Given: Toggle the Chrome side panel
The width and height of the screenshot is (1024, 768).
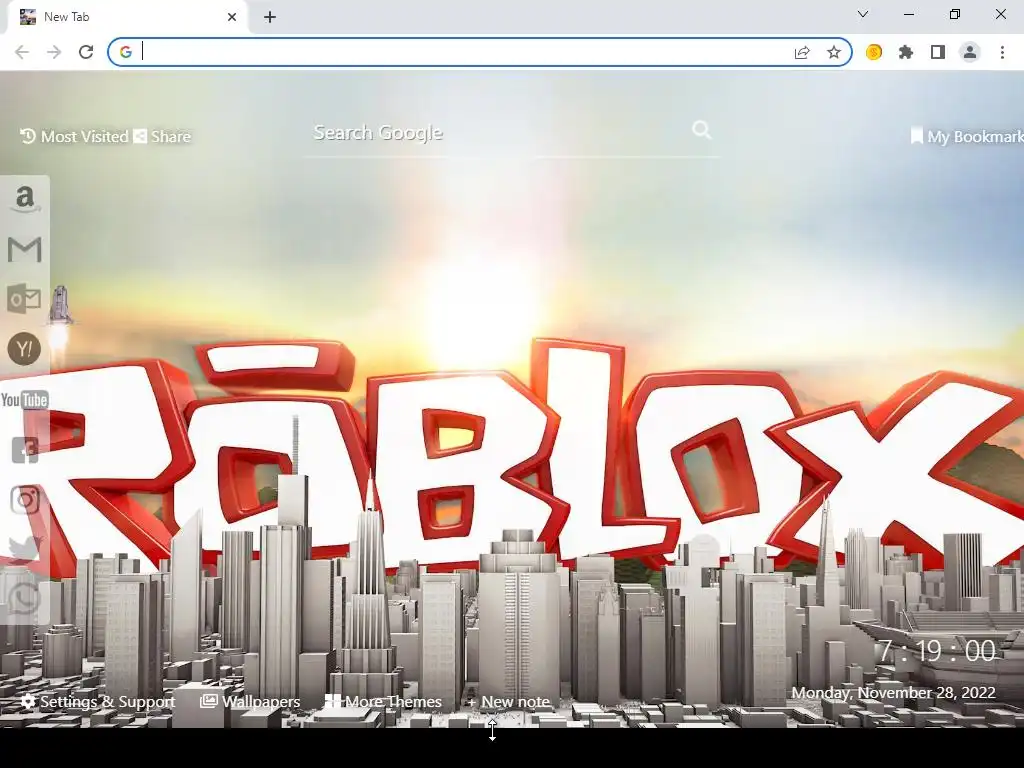Looking at the screenshot, I should pos(938,52).
